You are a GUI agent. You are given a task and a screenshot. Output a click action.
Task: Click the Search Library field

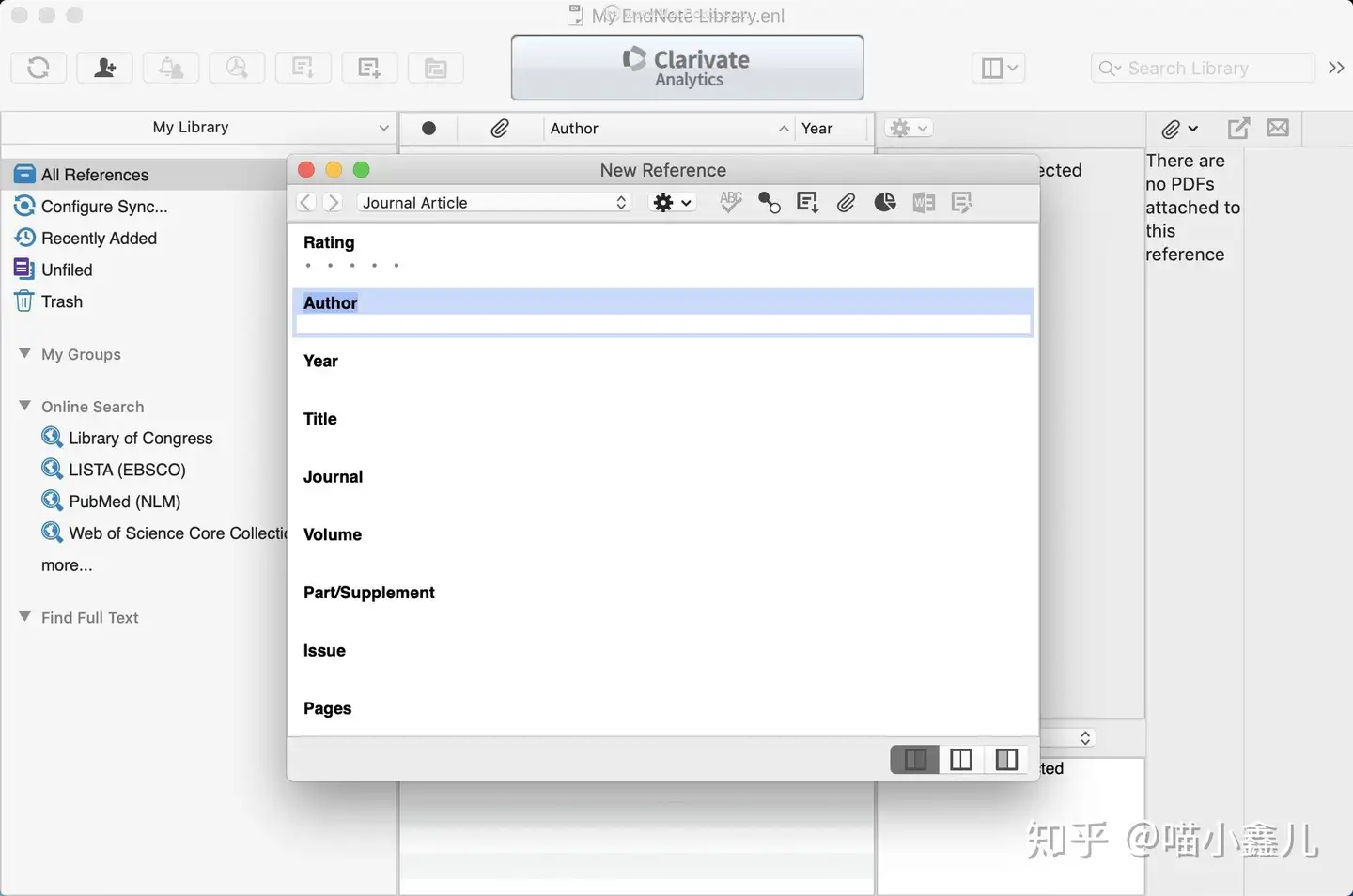tap(1203, 68)
